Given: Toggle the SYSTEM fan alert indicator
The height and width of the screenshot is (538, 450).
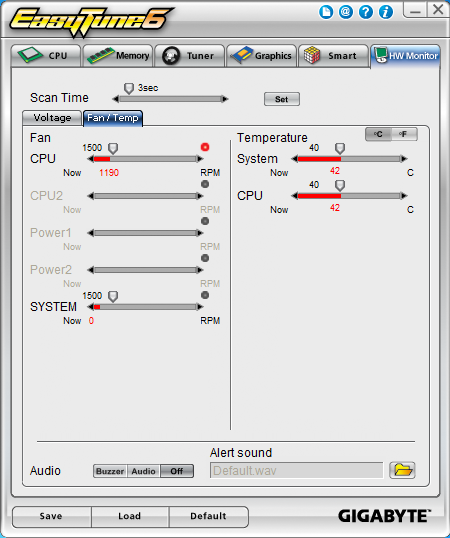Looking at the screenshot, I should click(205, 295).
